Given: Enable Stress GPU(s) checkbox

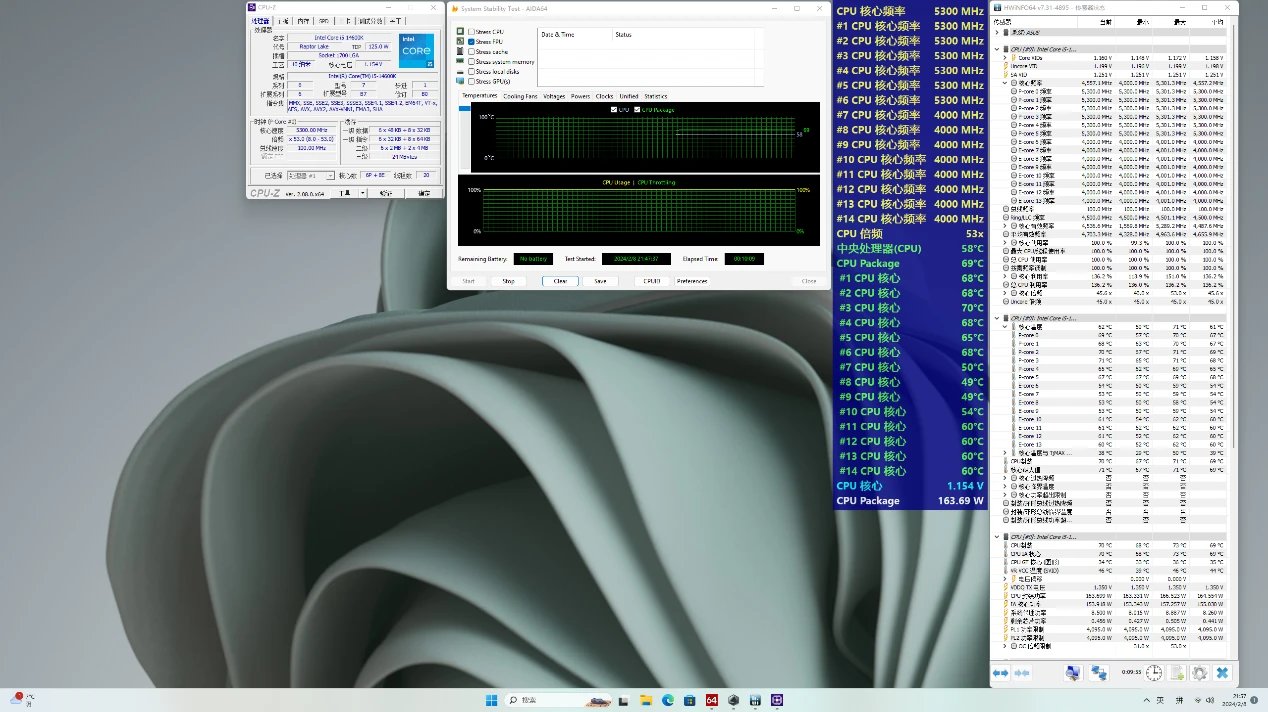Looking at the screenshot, I should [472, 81].
